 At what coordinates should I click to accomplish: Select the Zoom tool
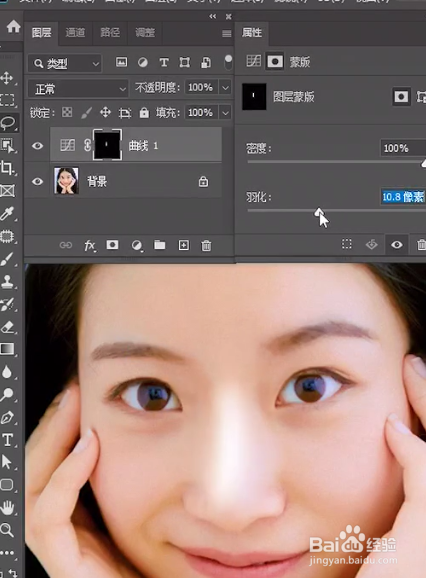7,530
